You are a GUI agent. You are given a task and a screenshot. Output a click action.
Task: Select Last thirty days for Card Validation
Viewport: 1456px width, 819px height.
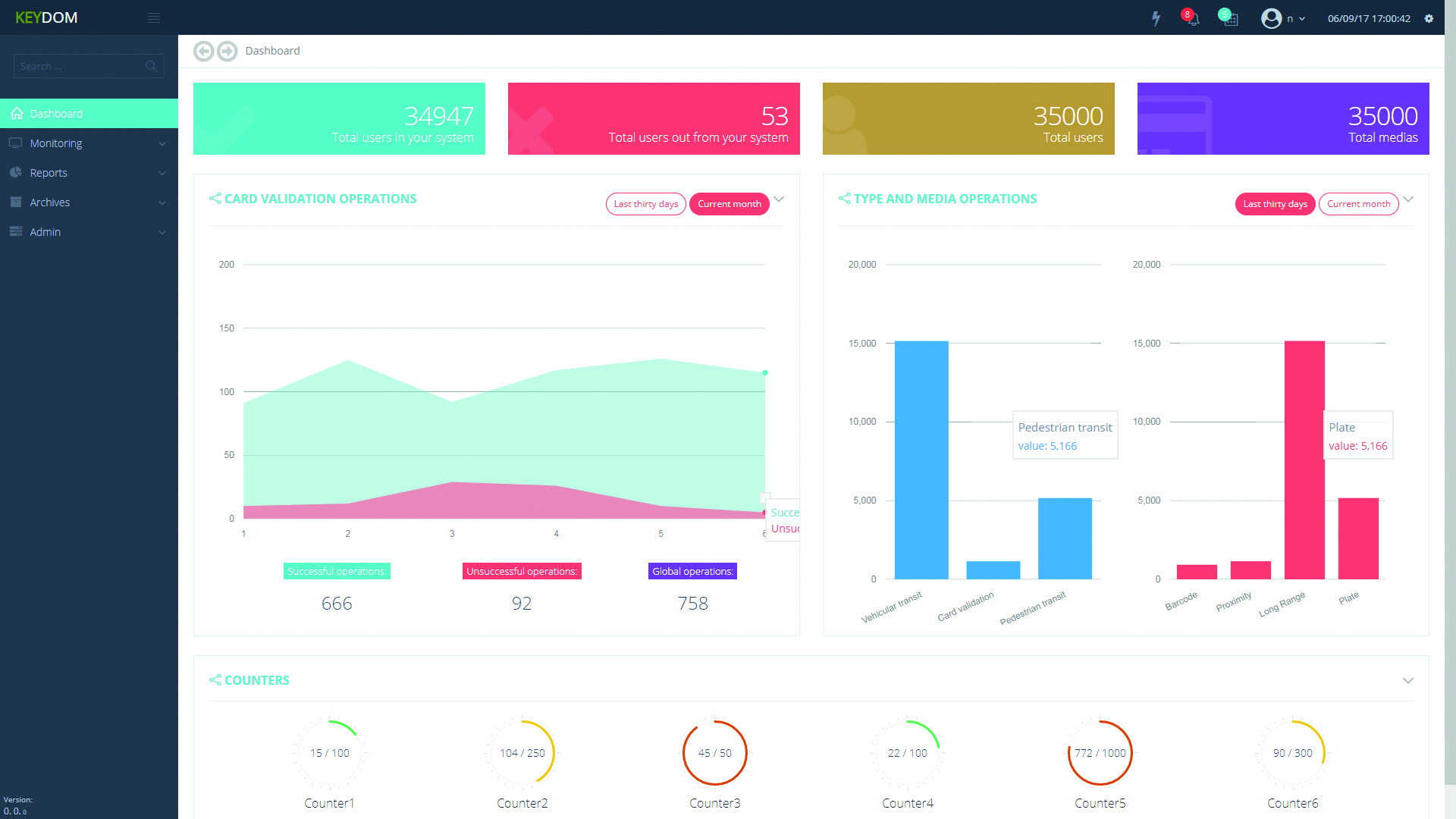pyautogui.click(x=645, y=204)
